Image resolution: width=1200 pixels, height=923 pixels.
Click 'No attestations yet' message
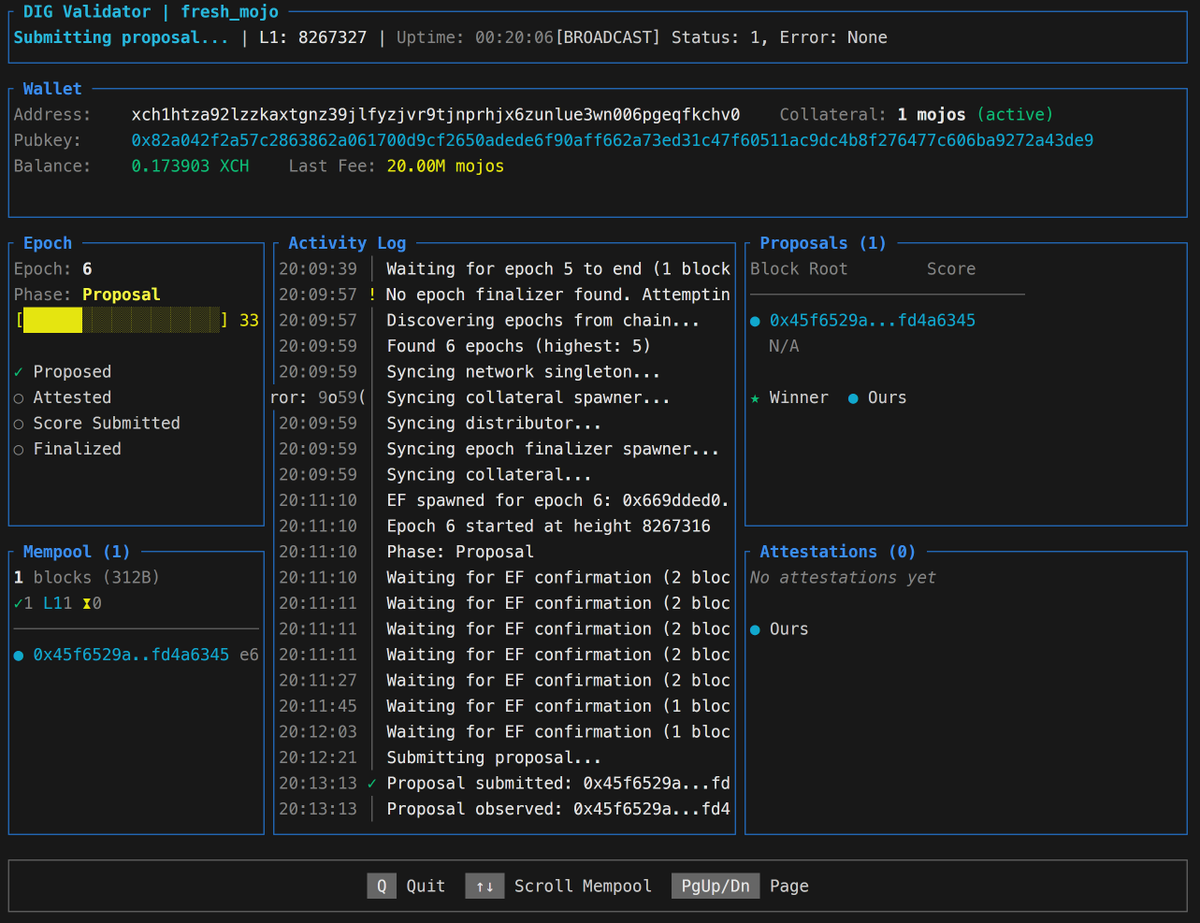point(843,578)
